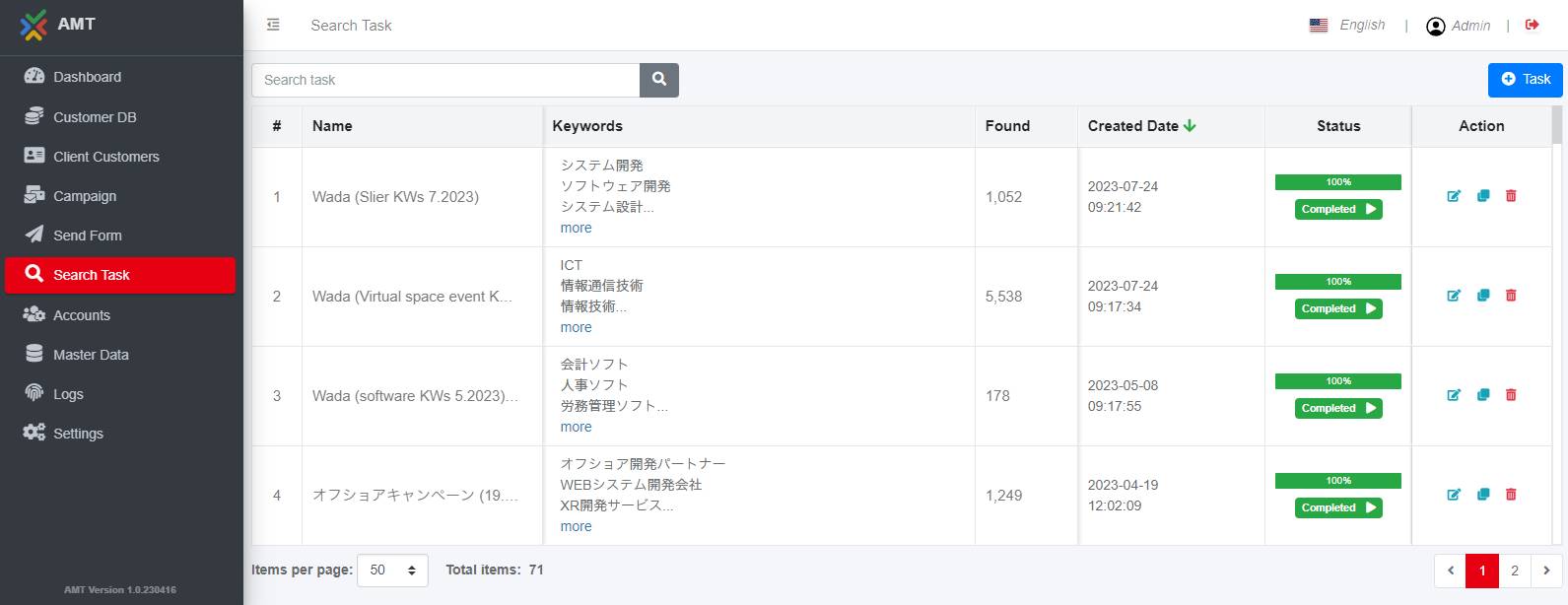Image resolution: width=1568 pixels, height=605 pixels.
Task: Open the Admin user menu
Action: (1459, 26)
